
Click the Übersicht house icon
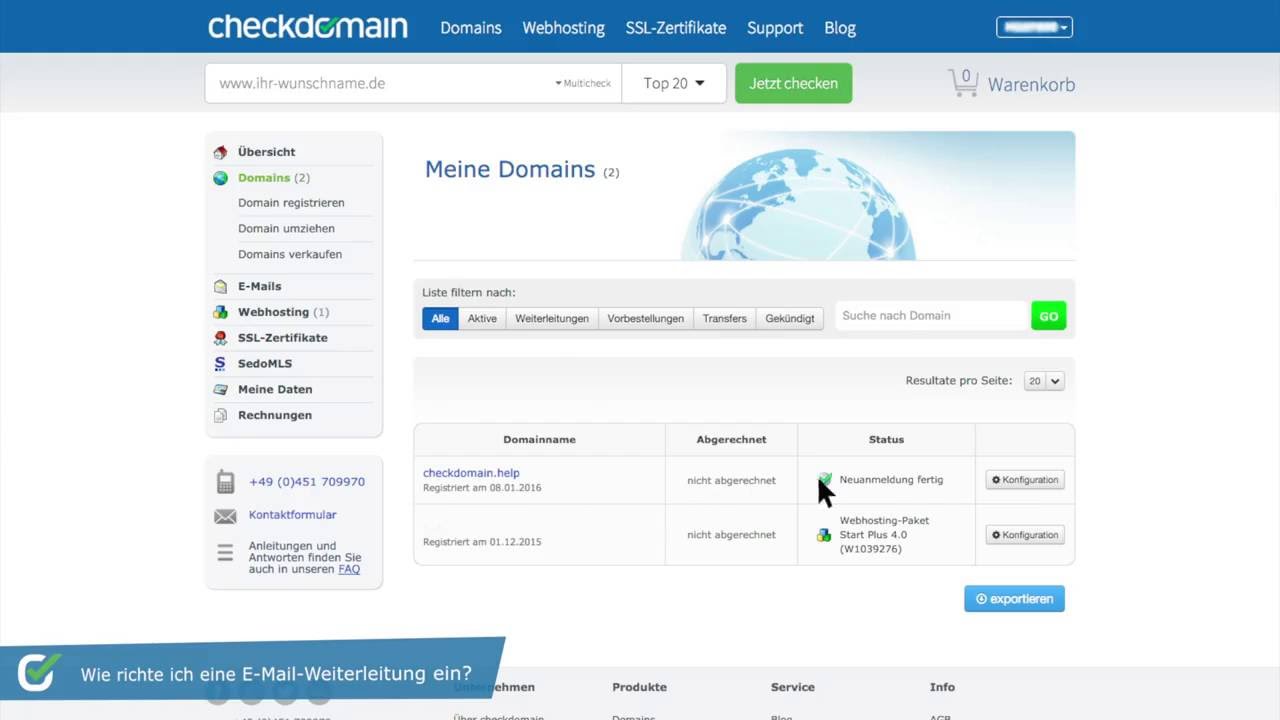point(220,152)
